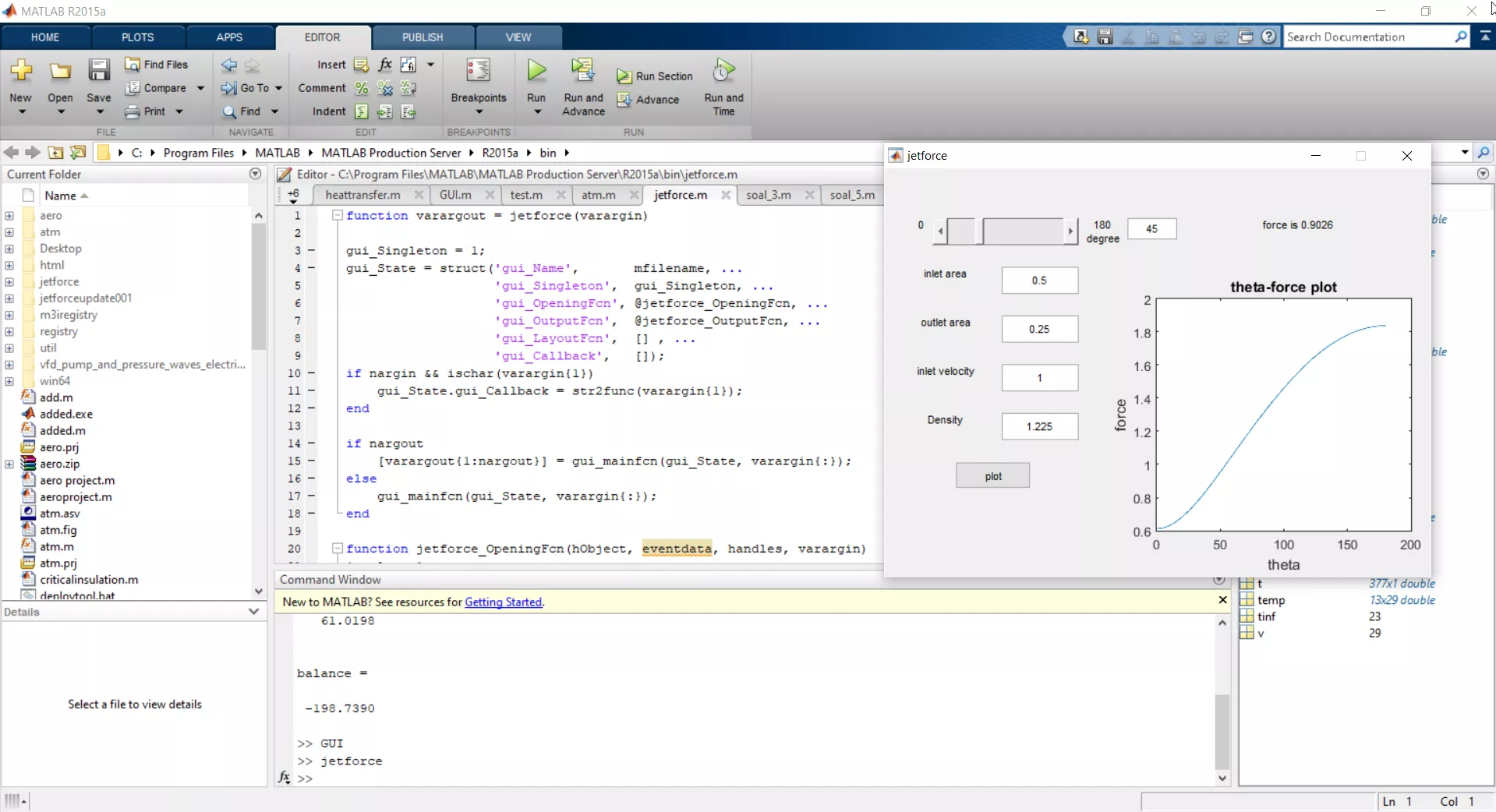
Task: Click the Save disk icon
Action: coord(98,71)
